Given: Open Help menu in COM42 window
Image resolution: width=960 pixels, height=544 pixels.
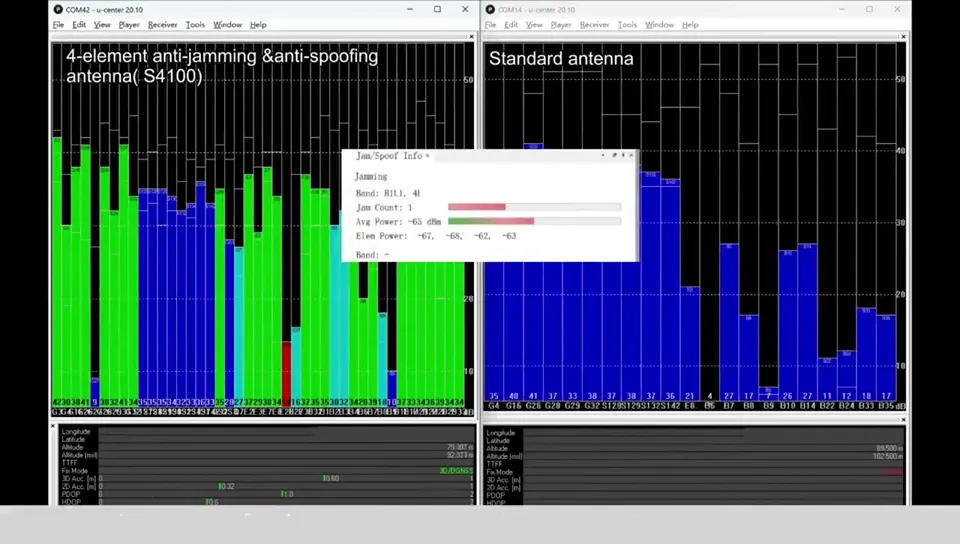Looking at the screenshot, I should tap(258, 25).
